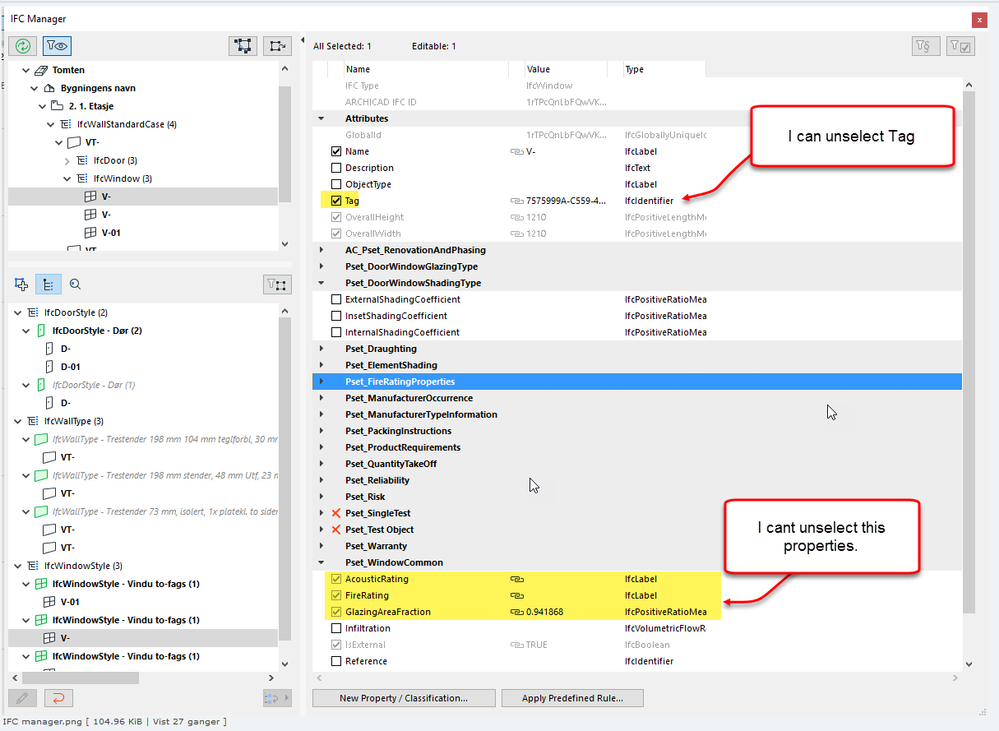Click the Value column header

point(558,69)
